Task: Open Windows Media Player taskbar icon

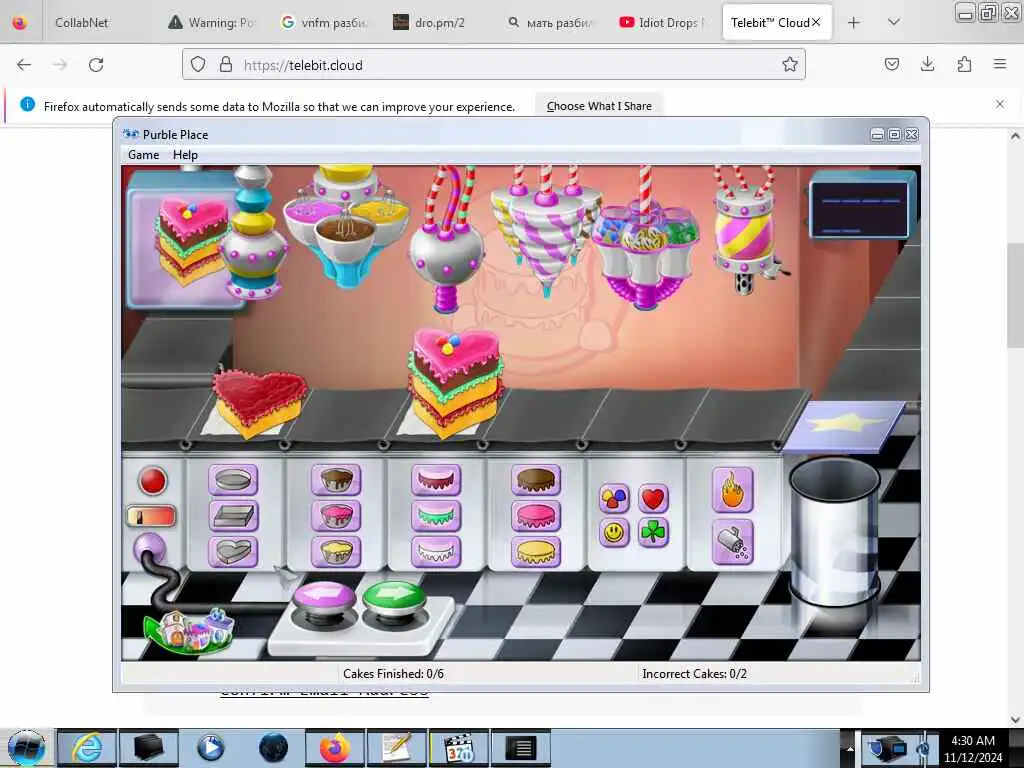Action: coord(210,748)
